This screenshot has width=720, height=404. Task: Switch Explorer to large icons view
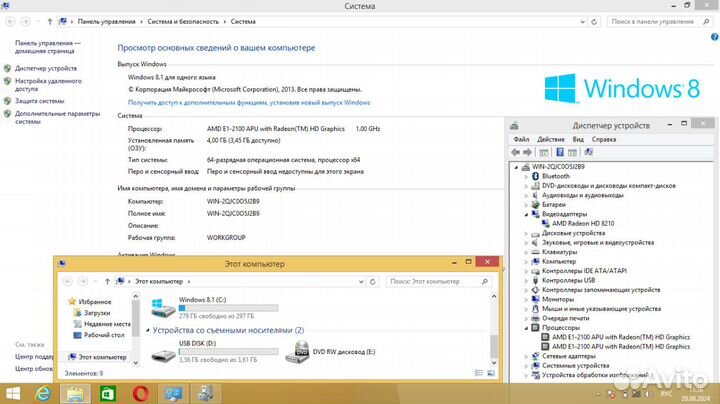pyautogui.click(x=491, y=373)
